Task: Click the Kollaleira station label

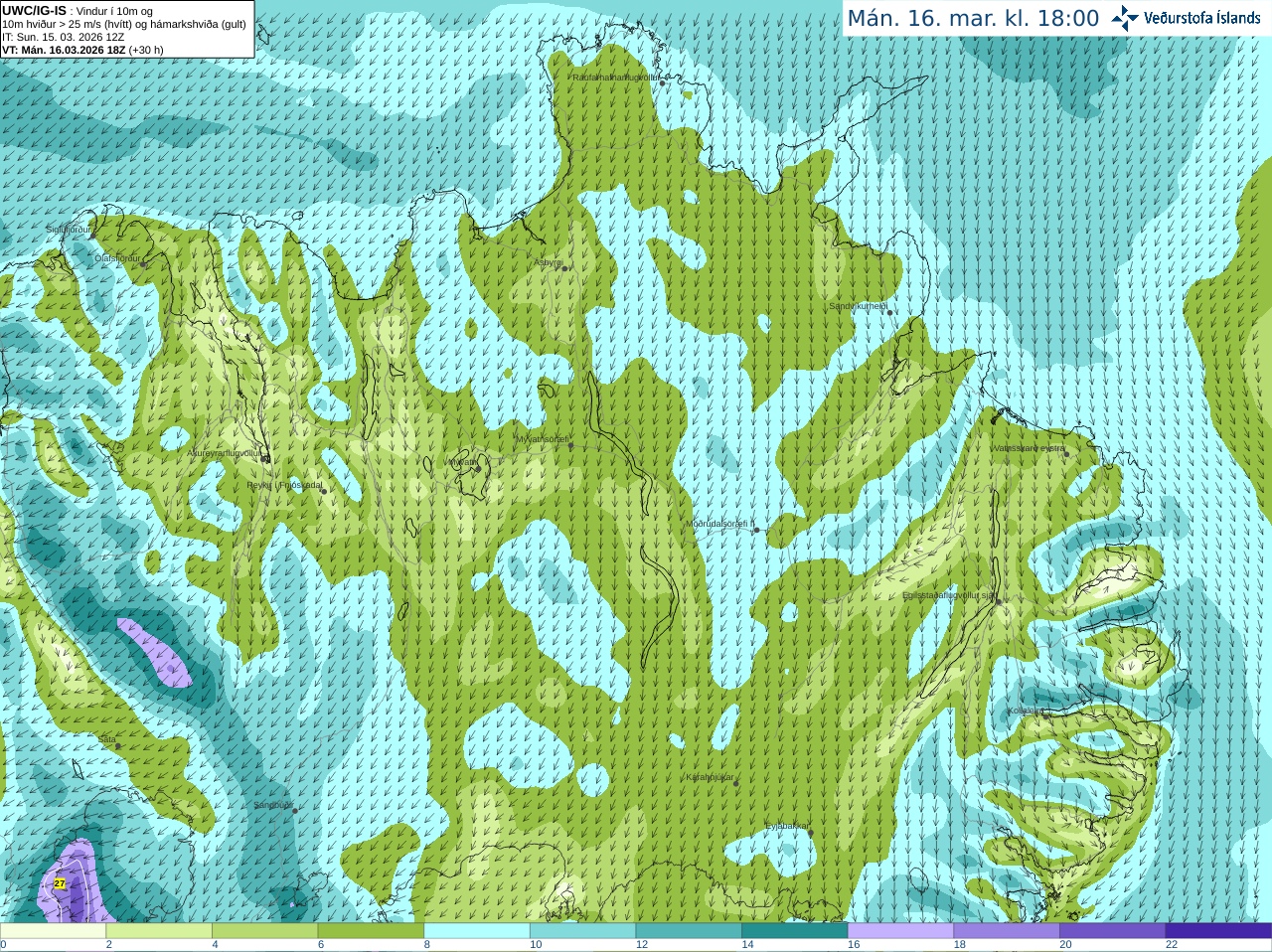Action: click(x=1026, y=710)
